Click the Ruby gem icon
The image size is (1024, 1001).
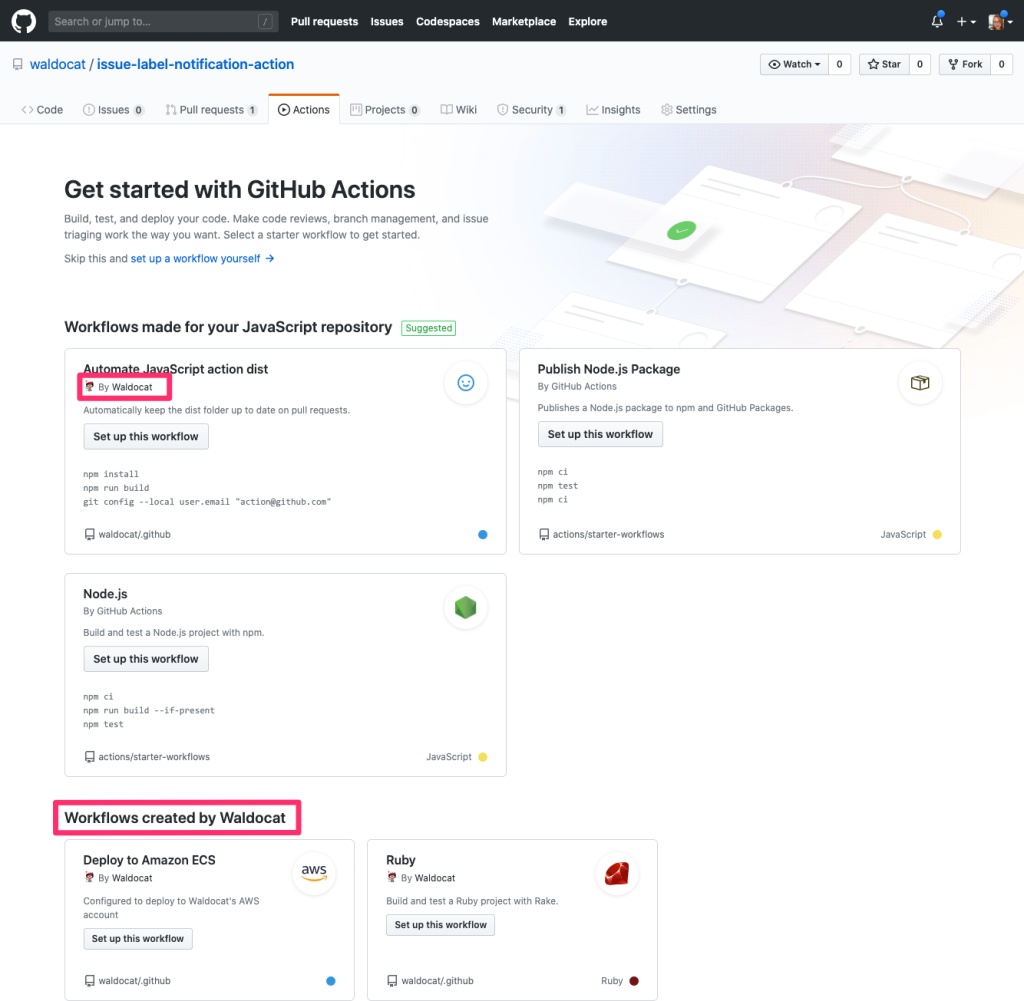[616, 872]
